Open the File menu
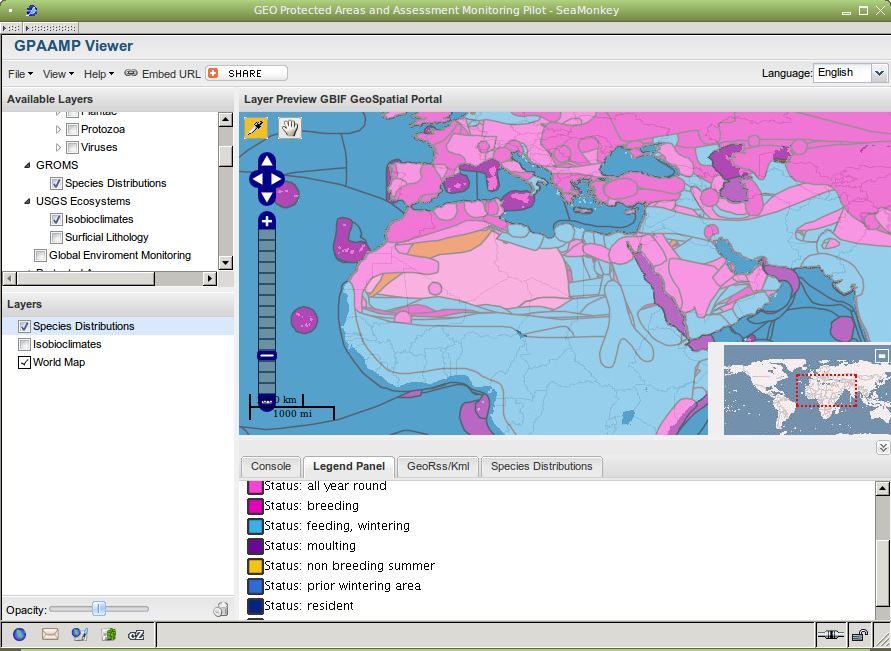This screenshot has width=891, height=651. tap(20, 74)
